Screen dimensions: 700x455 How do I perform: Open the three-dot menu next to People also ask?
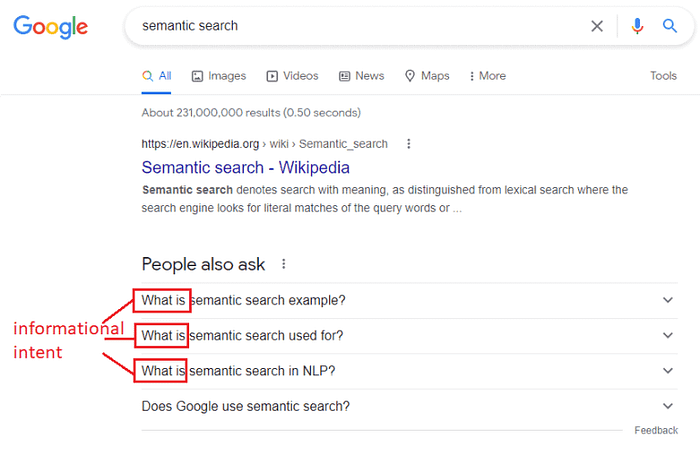(283, 264)
